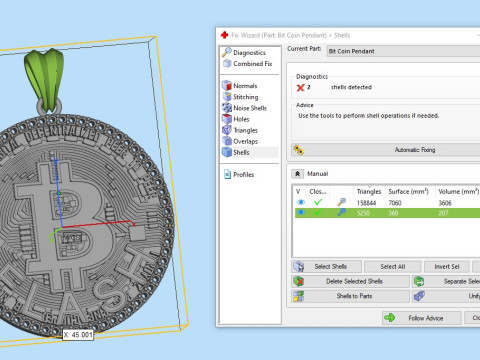Collapse the Manual section
Image resolution: width=480 pixels, height=360 pixels.
[x=297, y=174]
